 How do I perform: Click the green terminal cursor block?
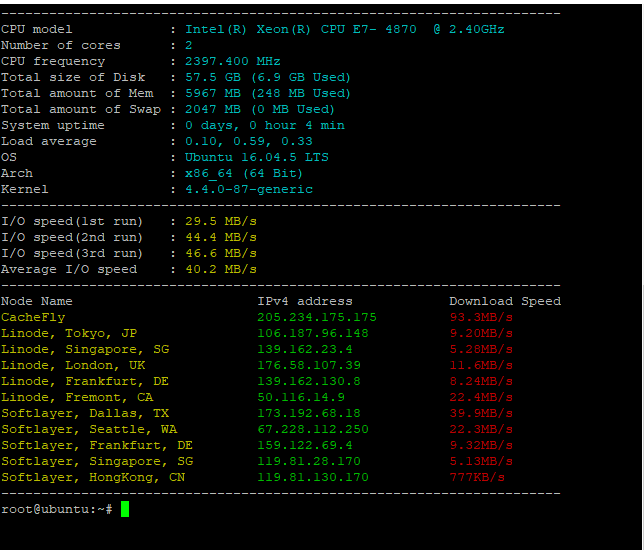point(125,509)
